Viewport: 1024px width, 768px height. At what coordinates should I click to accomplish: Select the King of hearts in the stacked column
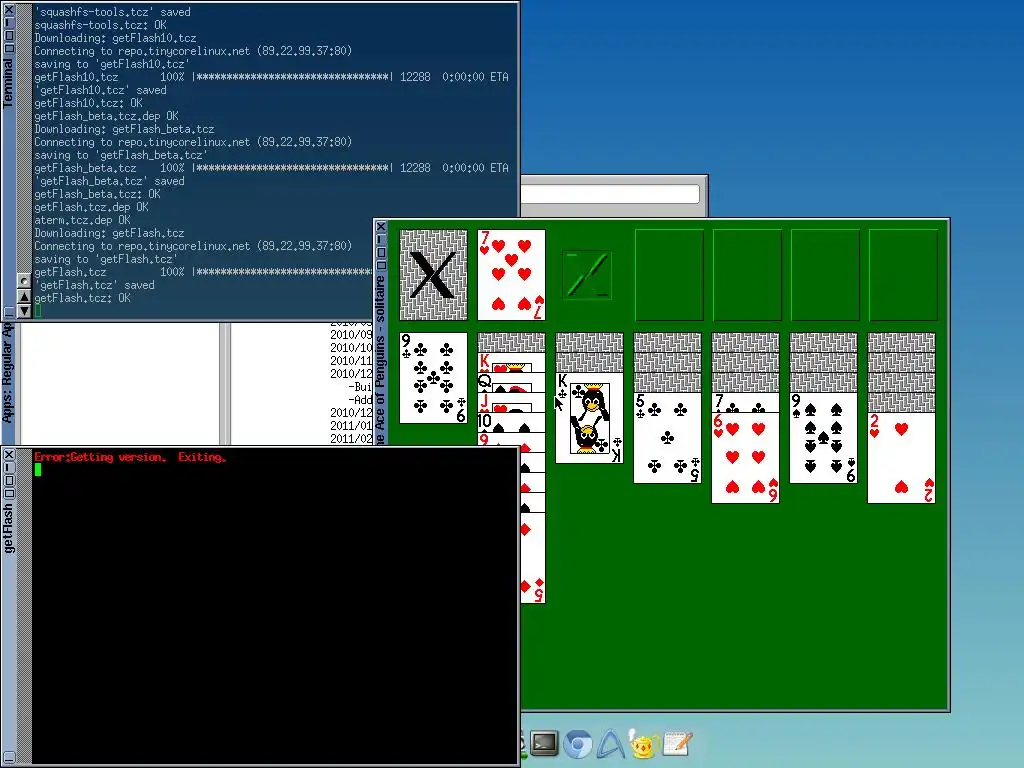pyautogui.click(x=511, y=362)
